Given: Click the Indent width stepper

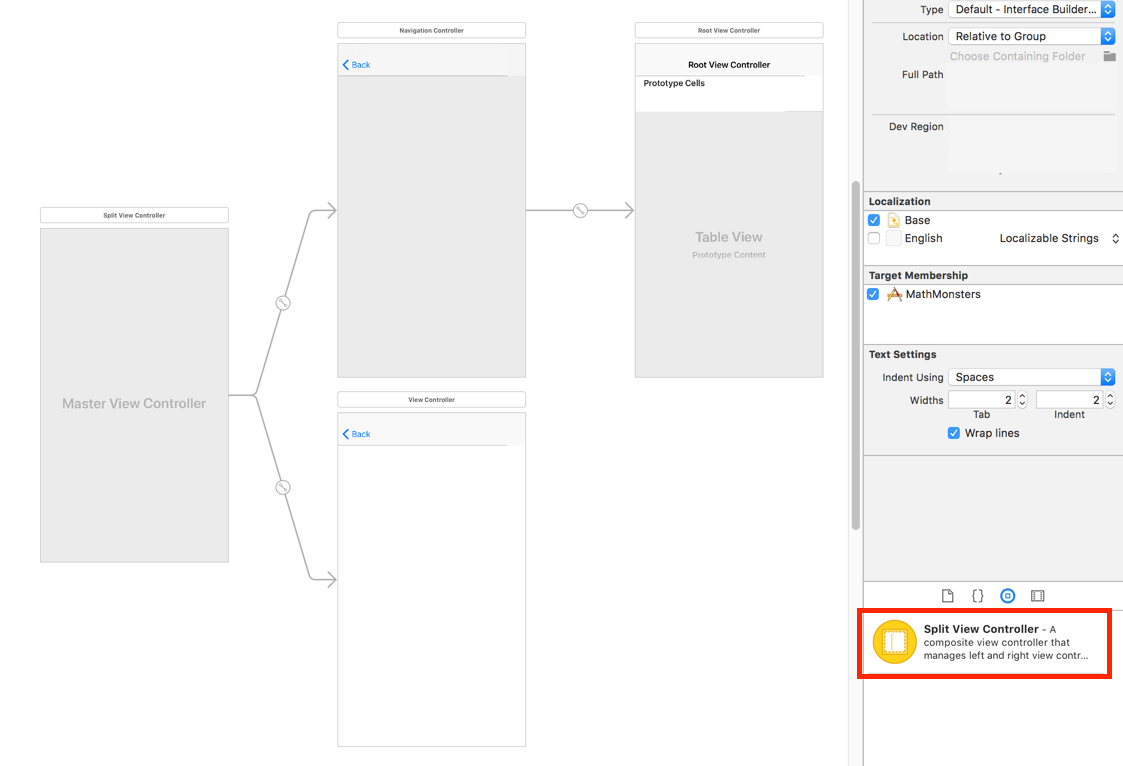Looking at the screenshot, I should click(1110, 400).
